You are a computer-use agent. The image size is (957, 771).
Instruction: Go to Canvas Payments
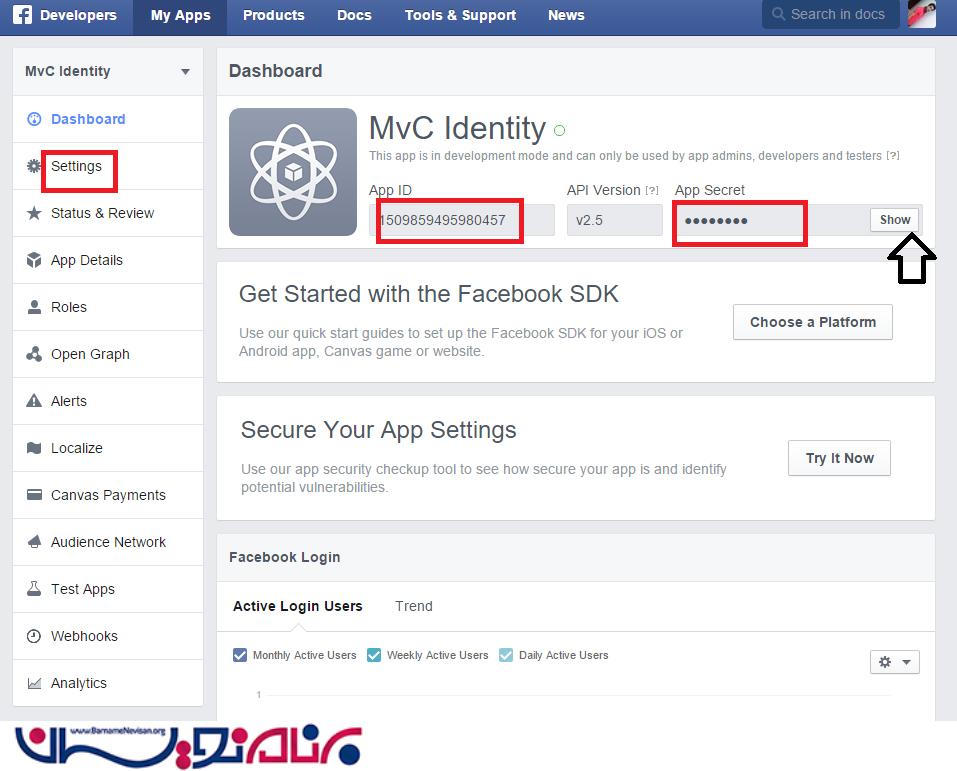[108, 495]
